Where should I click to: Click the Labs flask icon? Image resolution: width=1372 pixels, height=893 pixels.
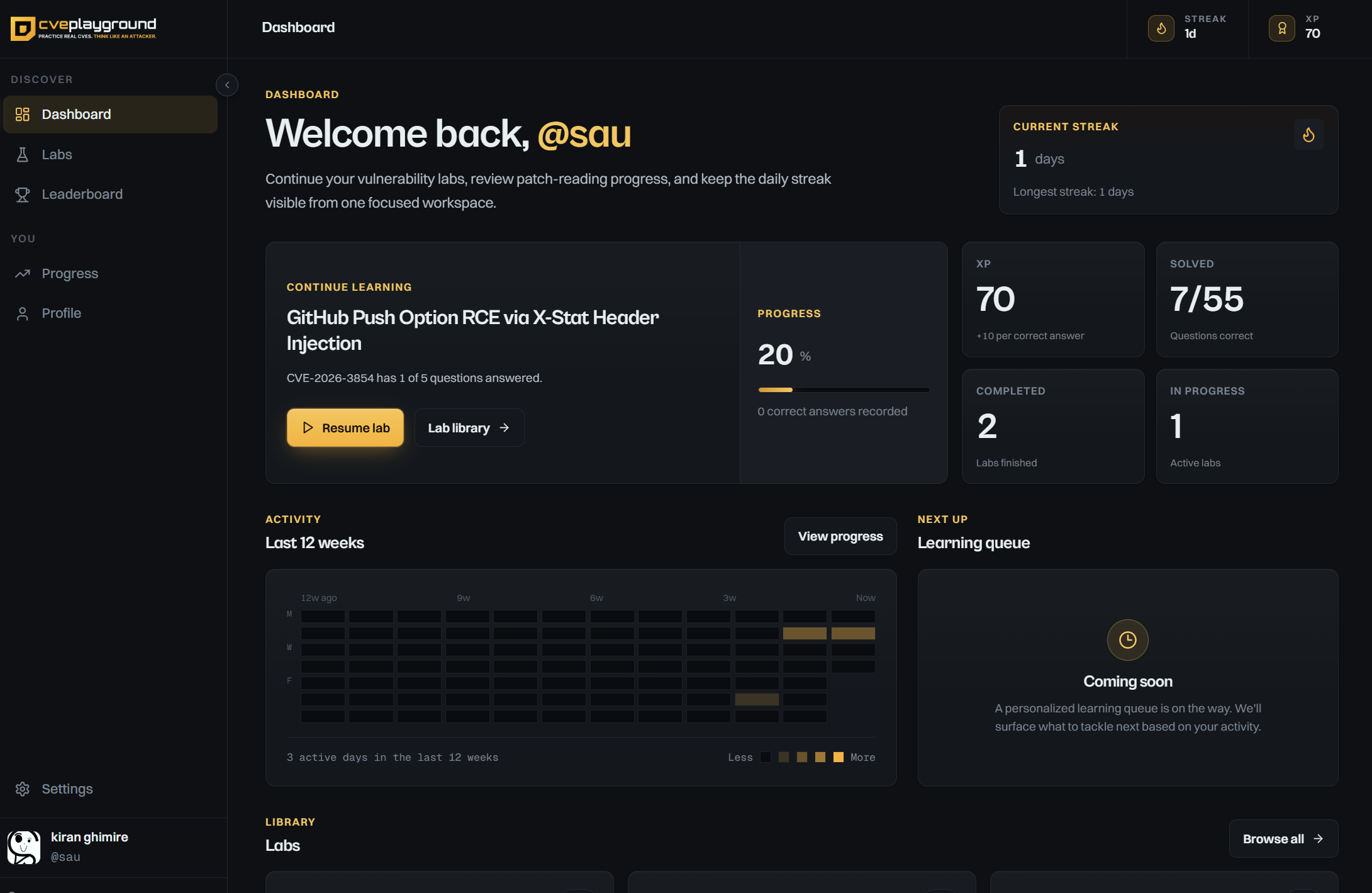click(23, 154)
